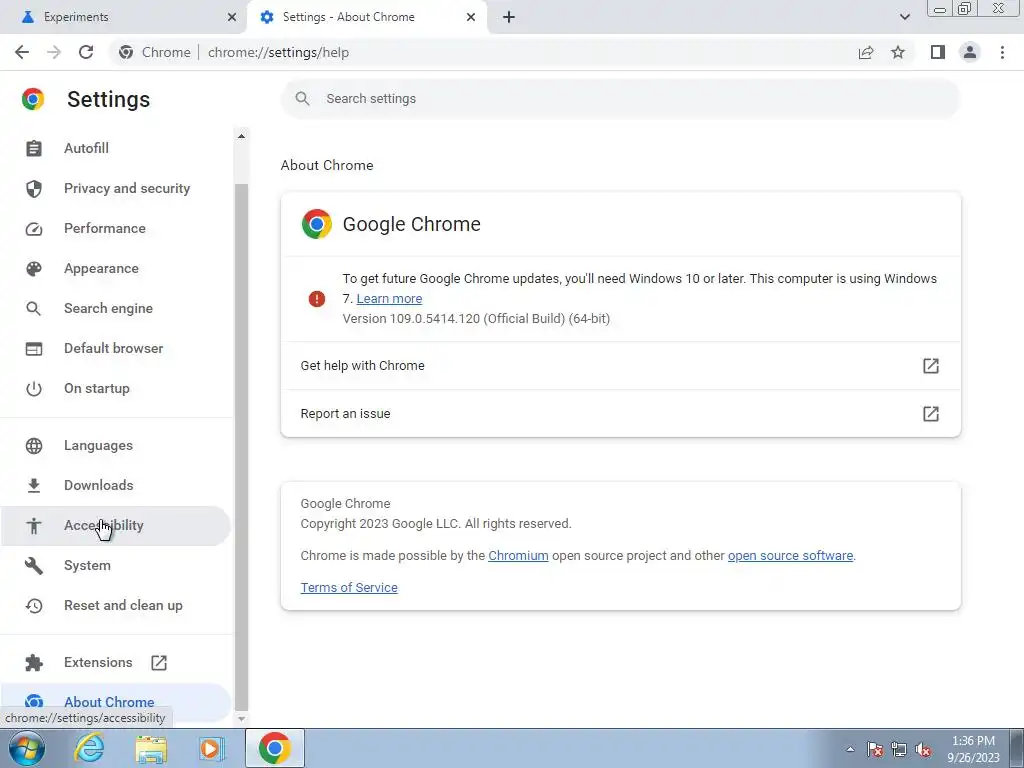Open the Autofill settings section
This screenshot has height=768, width=1024.
pos(116,148)
